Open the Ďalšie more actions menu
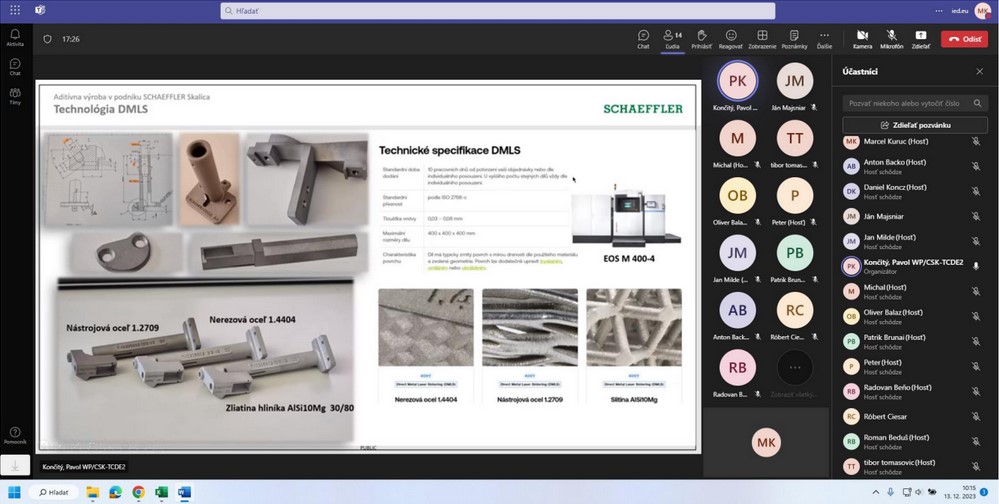The height and width of the screenshot is (504, 999). click(824, 38)
